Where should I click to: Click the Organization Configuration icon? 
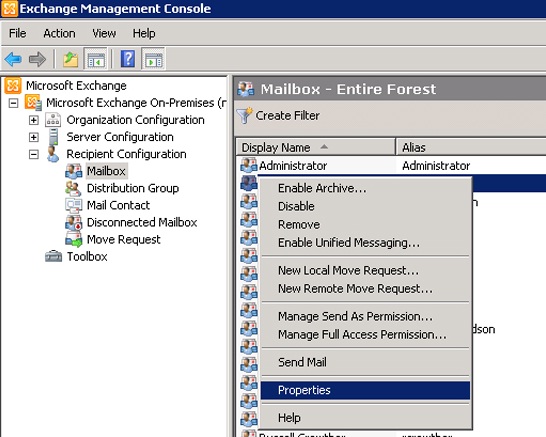pos(53,120)
